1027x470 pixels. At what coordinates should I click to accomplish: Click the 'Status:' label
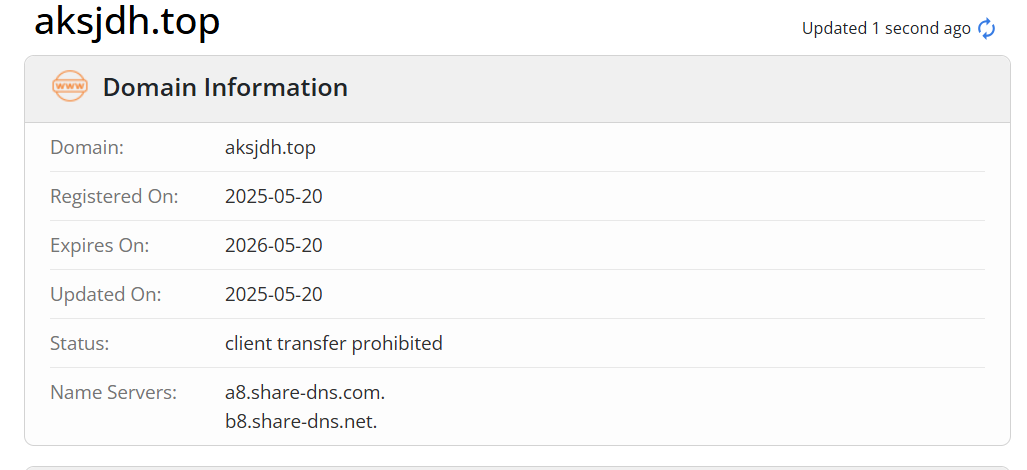tap(80, 343)
